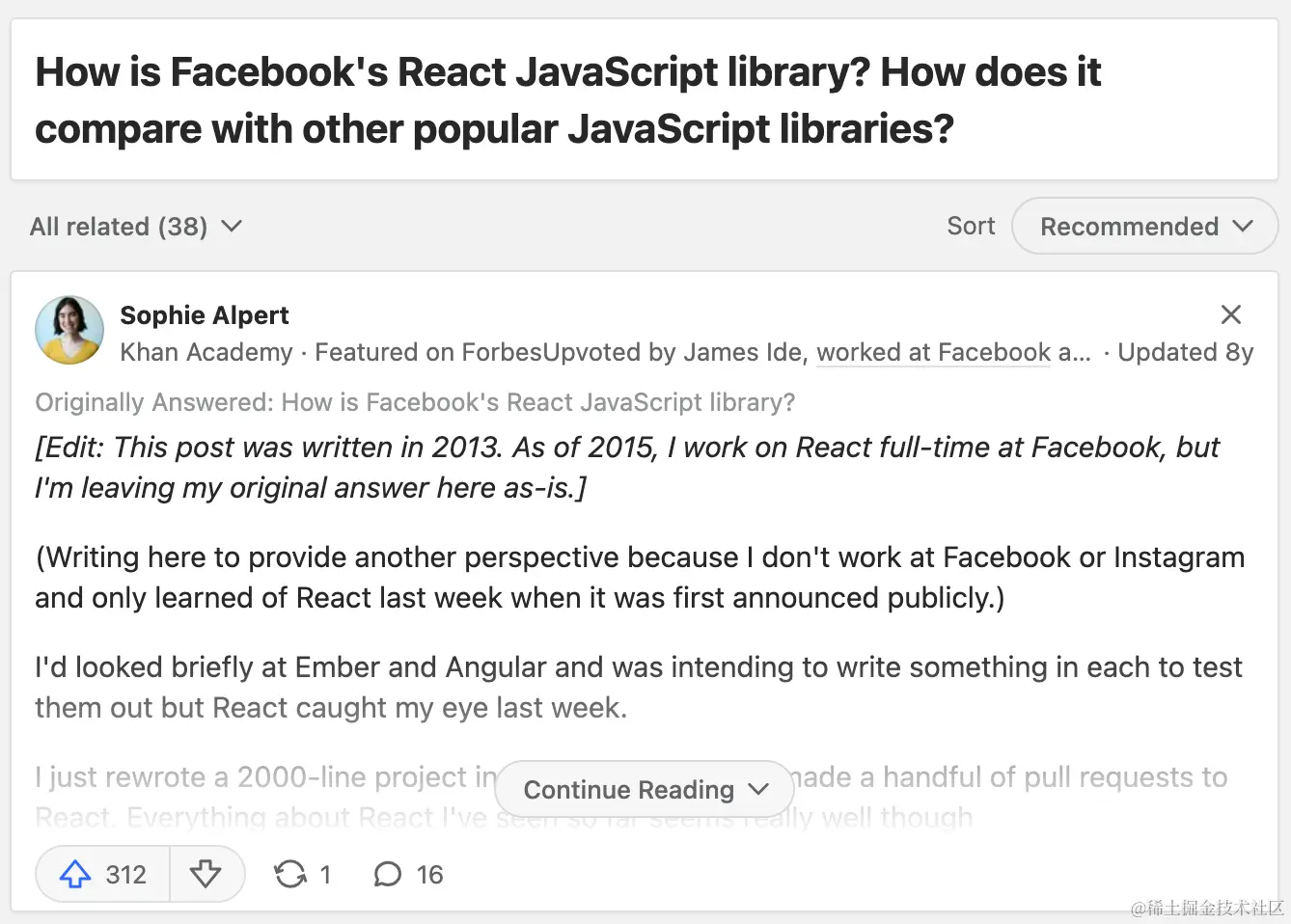Click the upvote count 312
This screenshot has height=924, width=1291.
(125, 874)
